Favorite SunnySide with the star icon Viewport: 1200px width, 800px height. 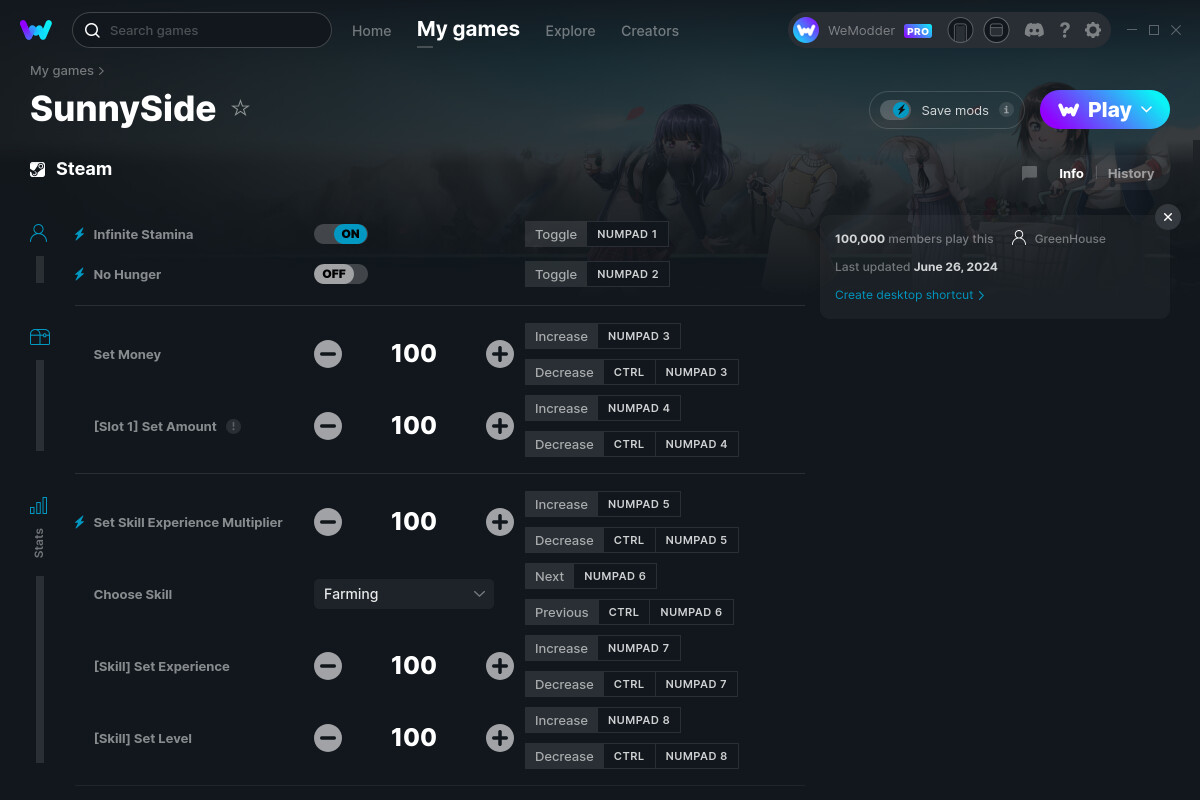pyautogui.click(x=240, y=109)
